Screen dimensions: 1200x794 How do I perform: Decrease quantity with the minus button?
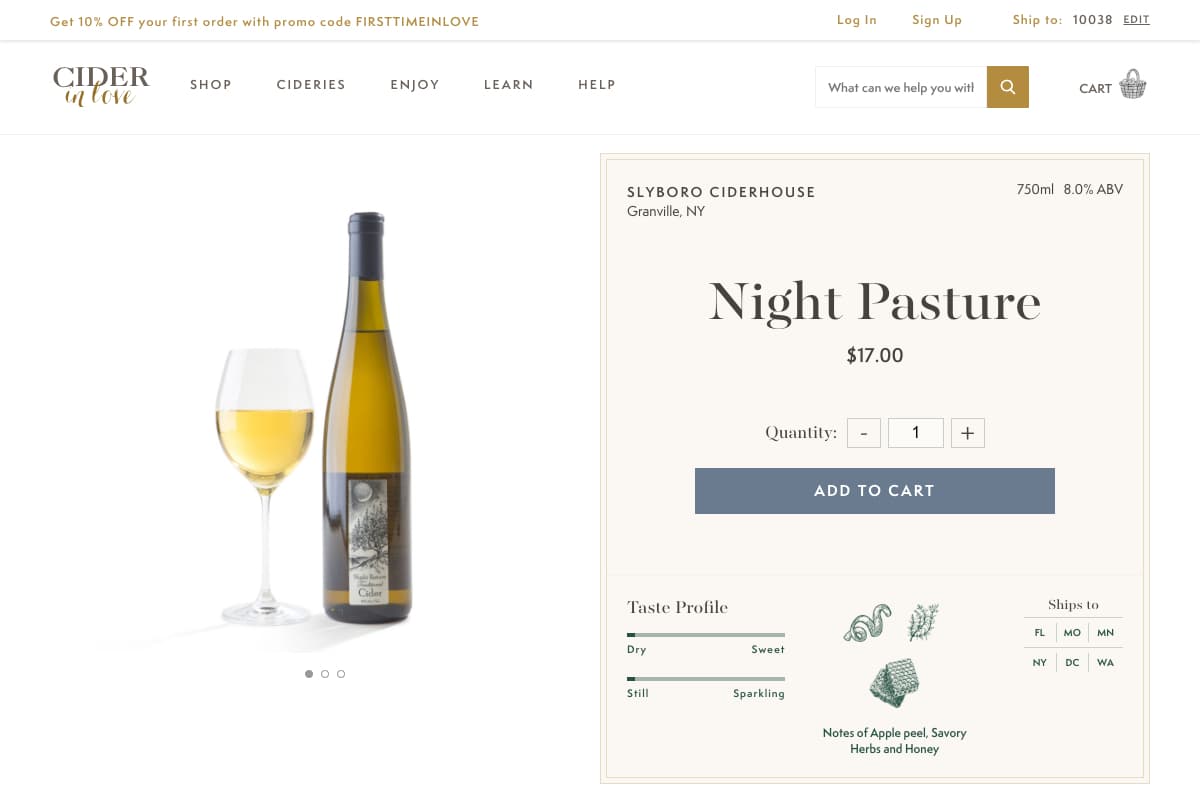click(864, 433)
